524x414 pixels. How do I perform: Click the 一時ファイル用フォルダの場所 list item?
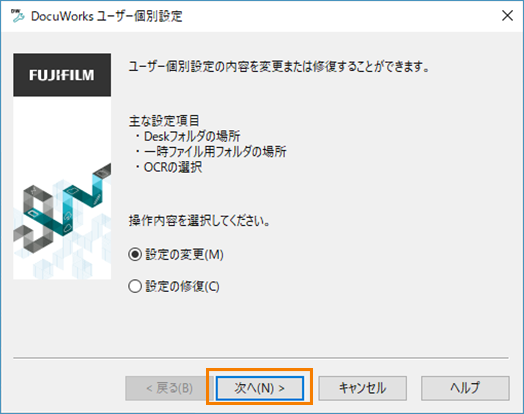coord(211,152)
